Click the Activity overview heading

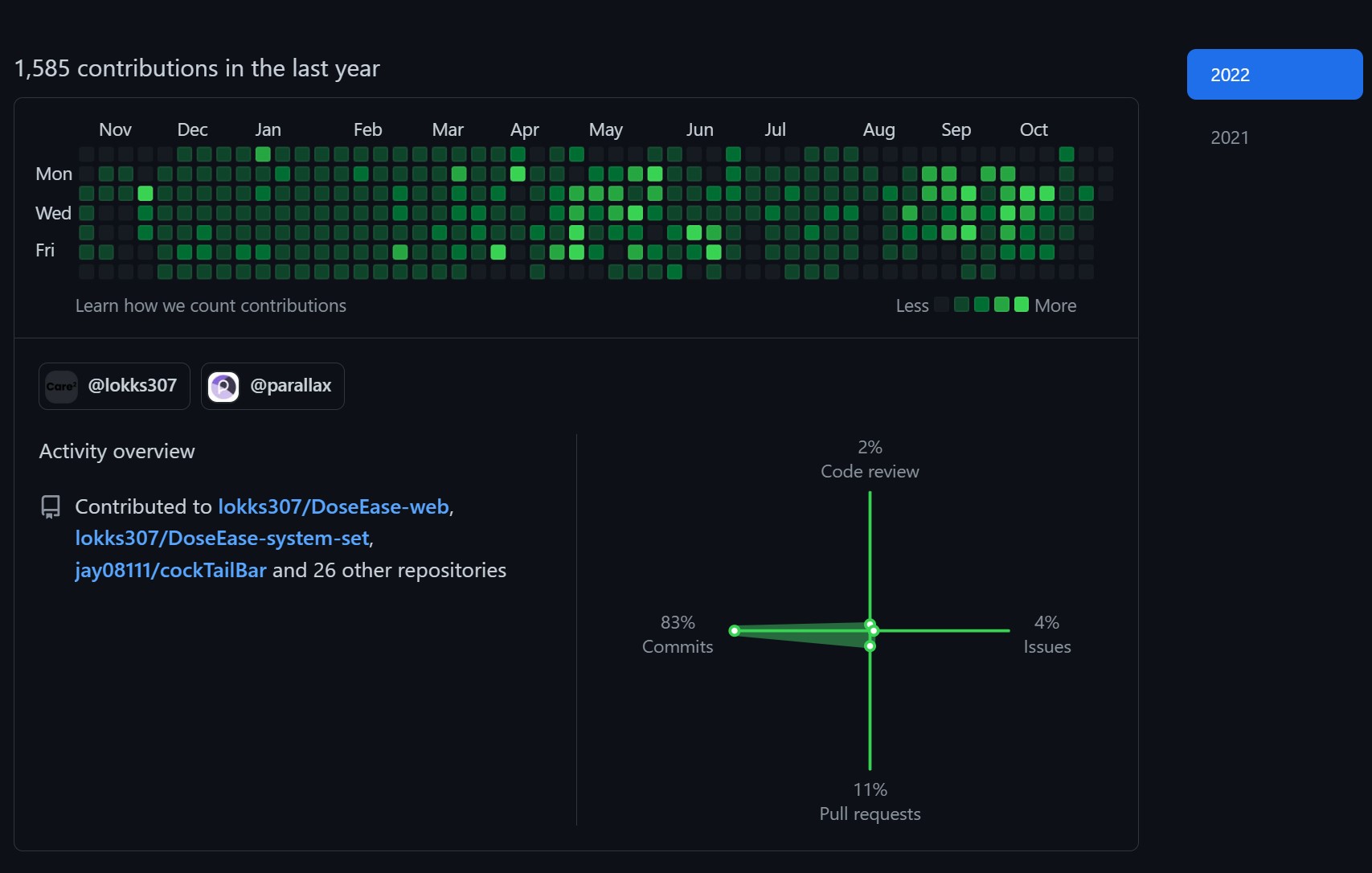[x=117, y=451]
